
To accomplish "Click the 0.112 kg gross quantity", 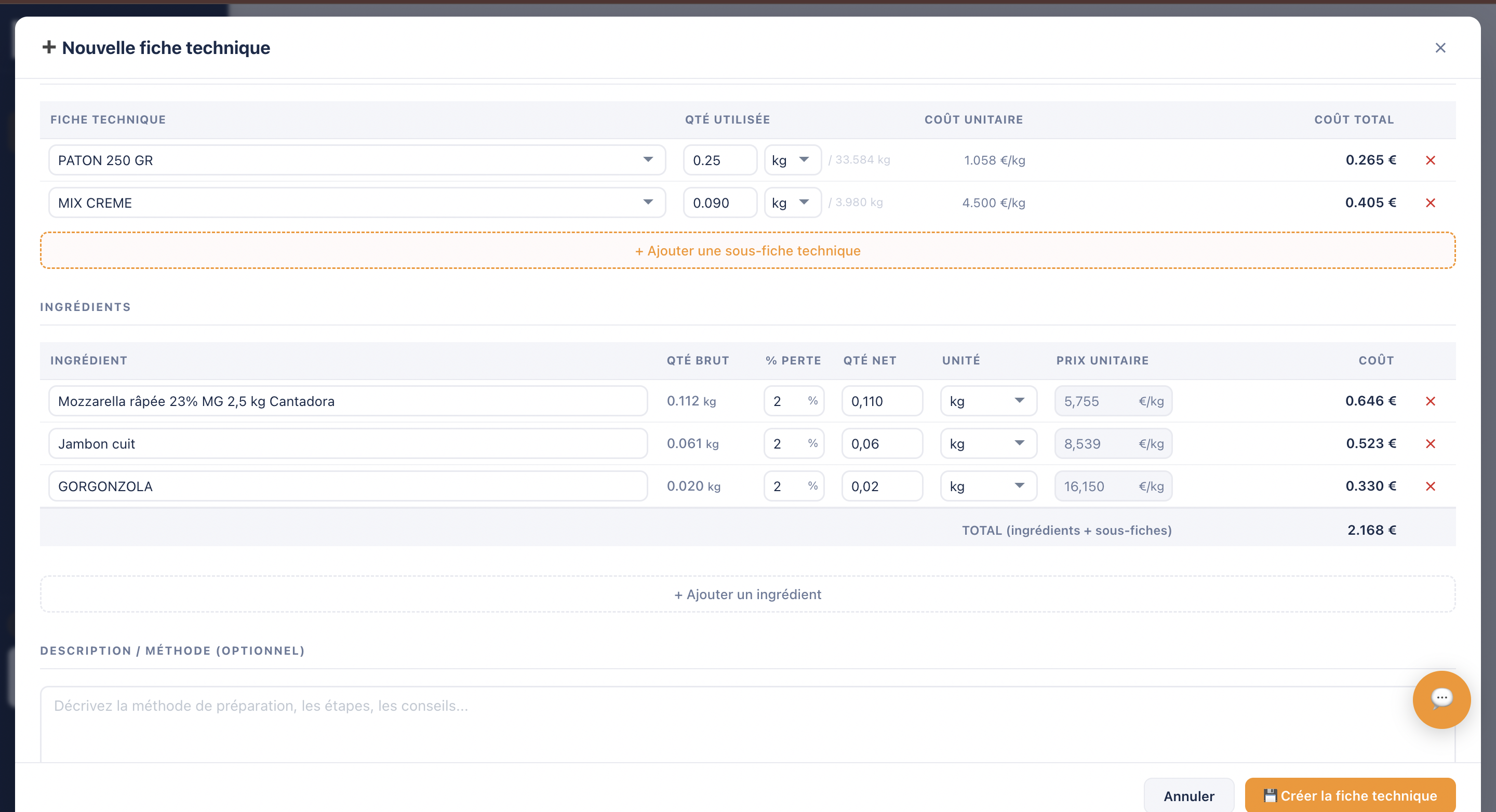I will 691,401.
